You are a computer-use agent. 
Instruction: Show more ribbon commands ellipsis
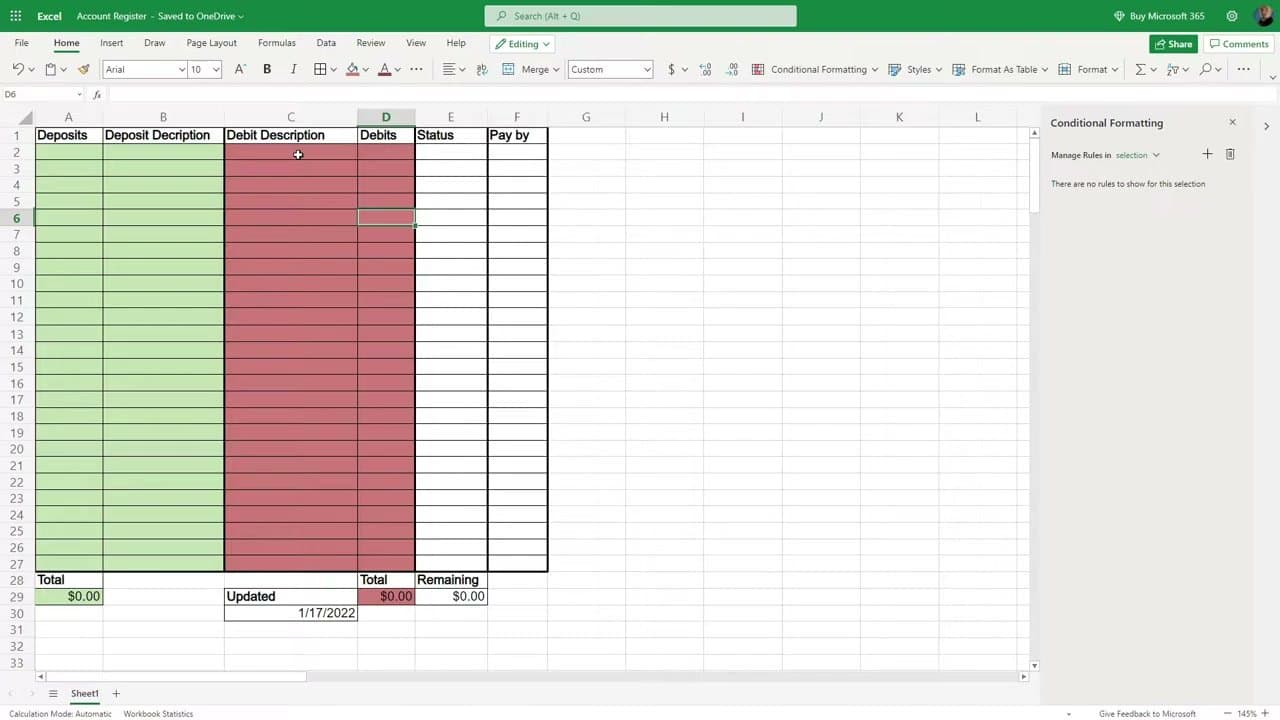click(x=1243, y=69)
